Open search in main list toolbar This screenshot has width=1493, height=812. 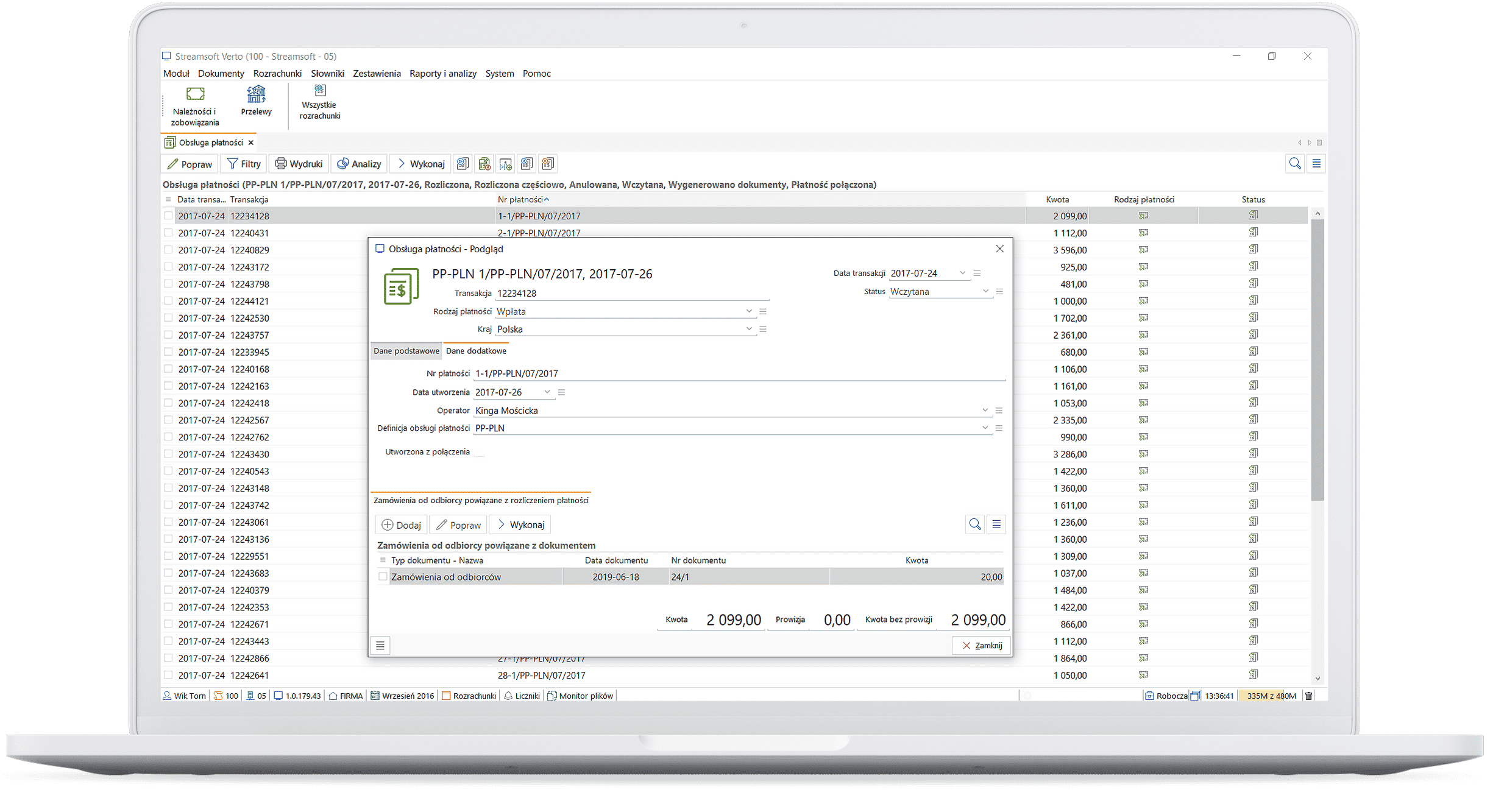1295,163
